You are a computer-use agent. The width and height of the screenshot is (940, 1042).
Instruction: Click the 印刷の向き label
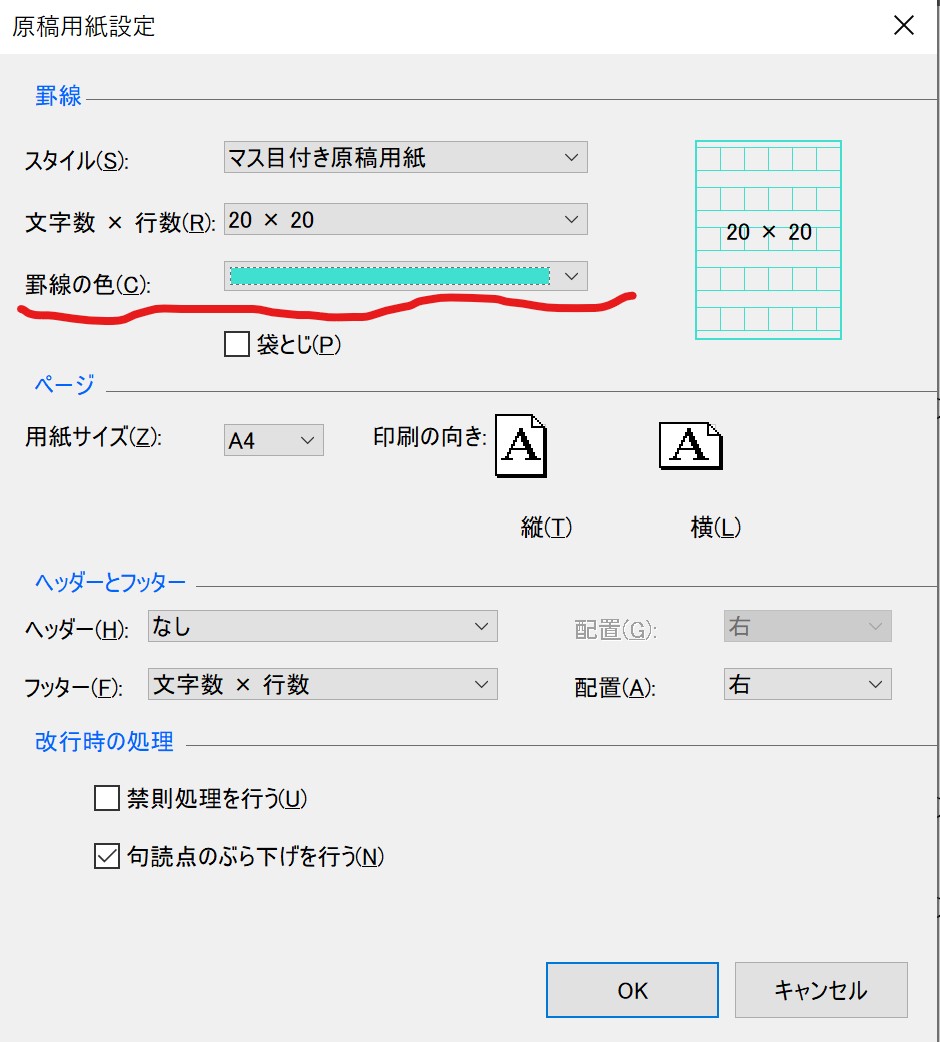430,437
